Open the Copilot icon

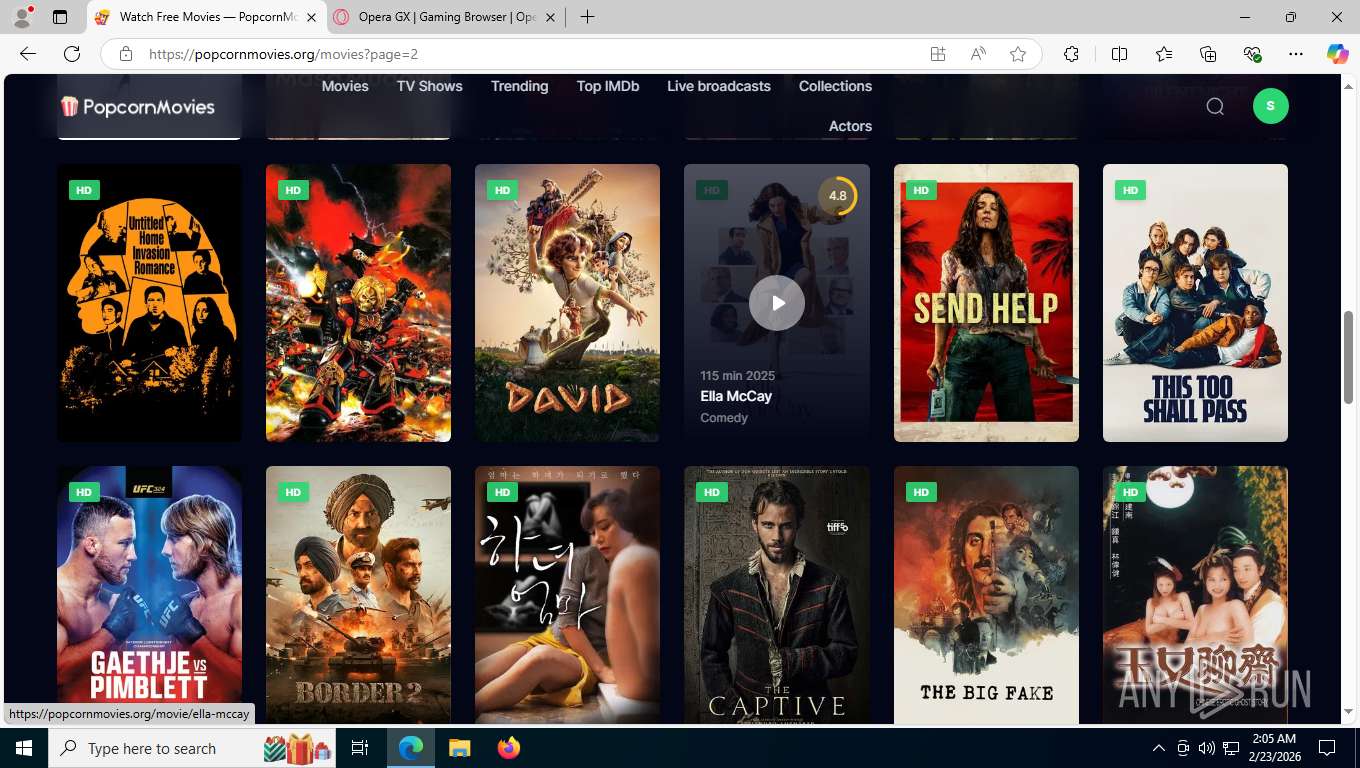point(1337,54)
